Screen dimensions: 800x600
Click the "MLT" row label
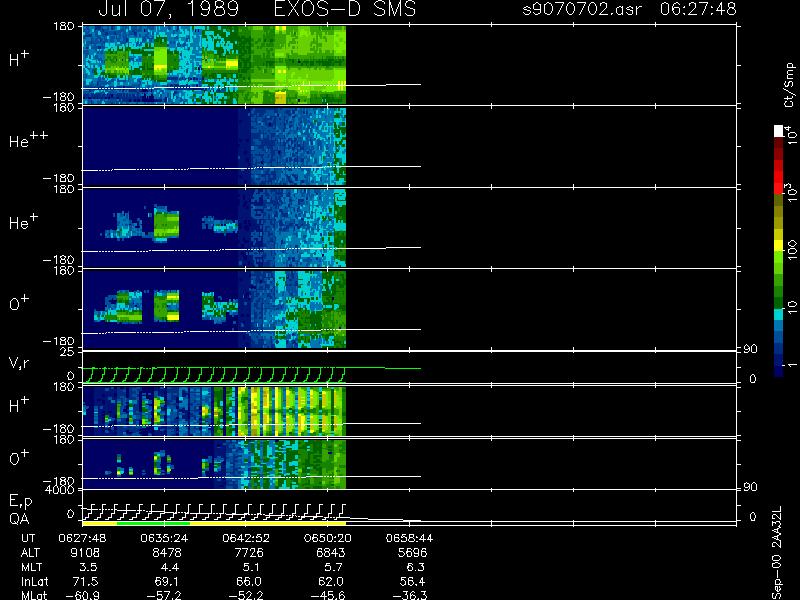pos(31,567)
